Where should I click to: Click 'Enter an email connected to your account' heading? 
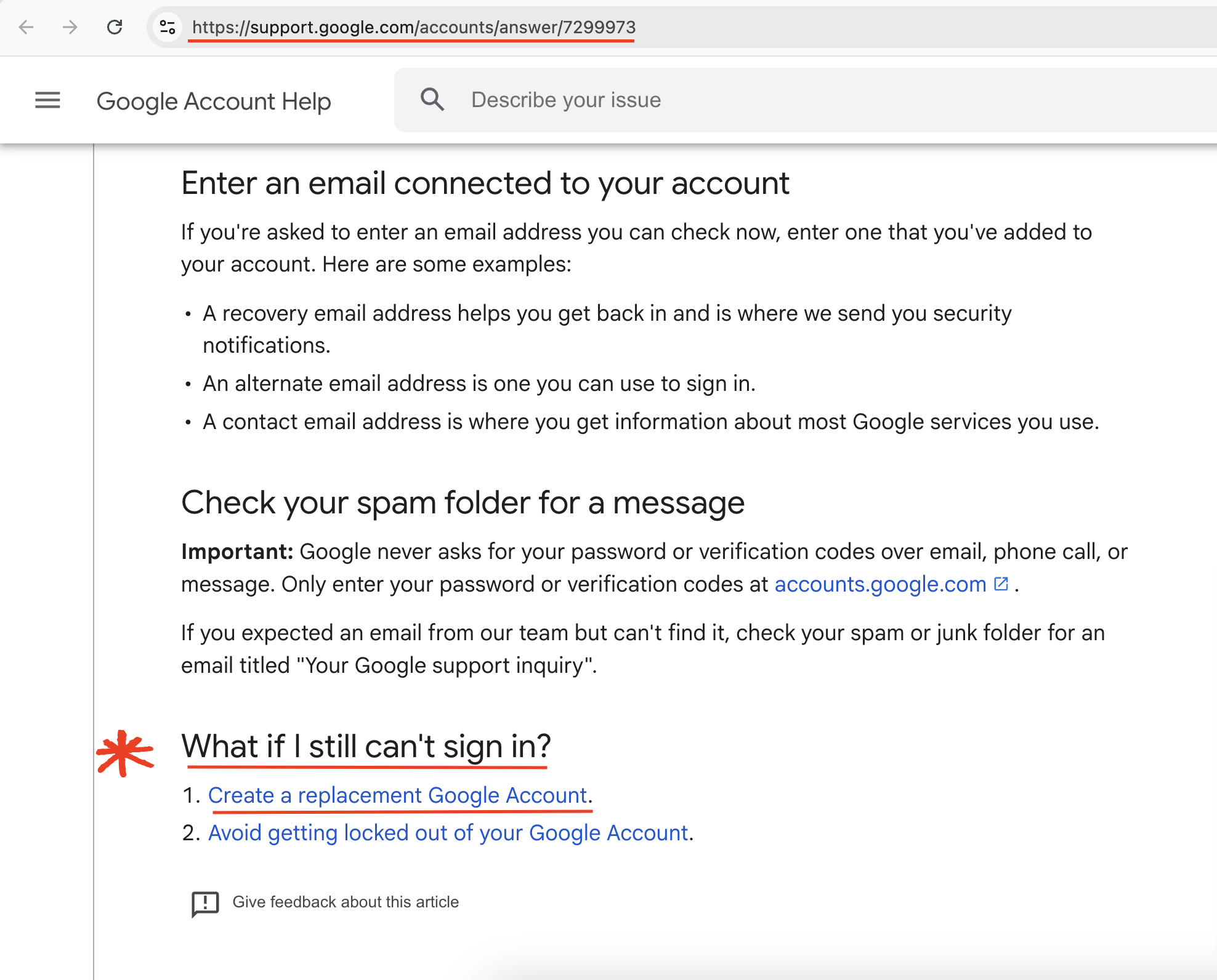coord(485,183)
